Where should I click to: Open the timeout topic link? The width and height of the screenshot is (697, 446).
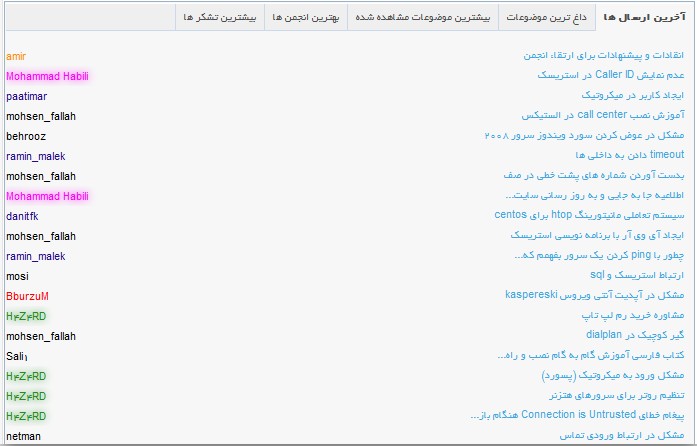point(630,155)
